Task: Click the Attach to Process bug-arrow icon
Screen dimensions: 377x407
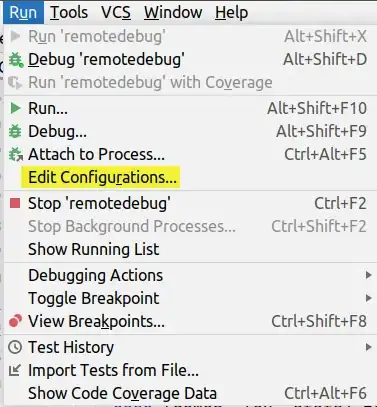Action: [16, 154]
